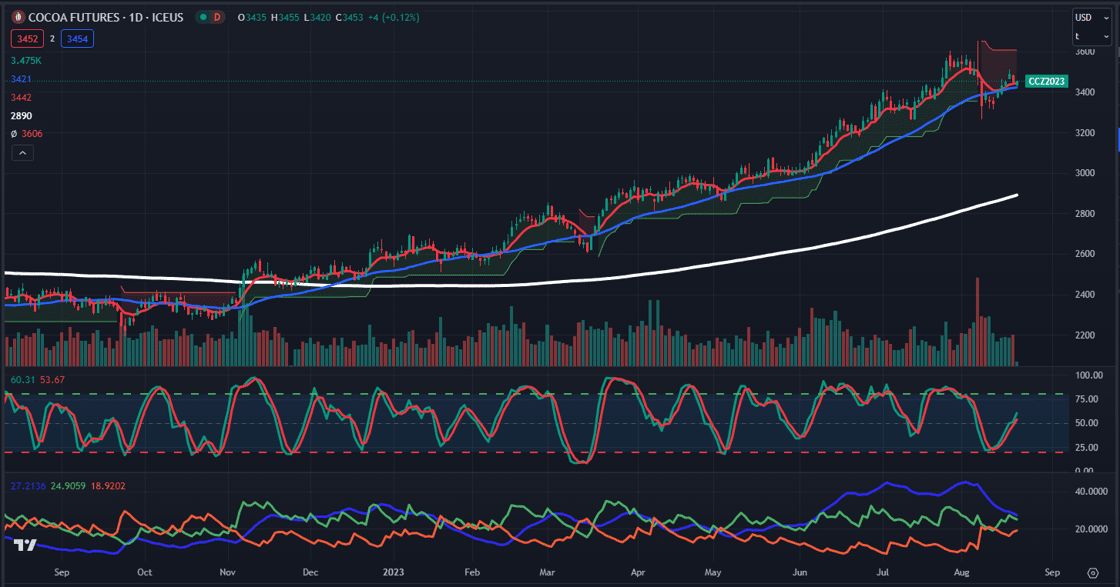Screen dimensions: 1120x587
Task: Select the stochastic value 53.67
Action: pos(52,380)
